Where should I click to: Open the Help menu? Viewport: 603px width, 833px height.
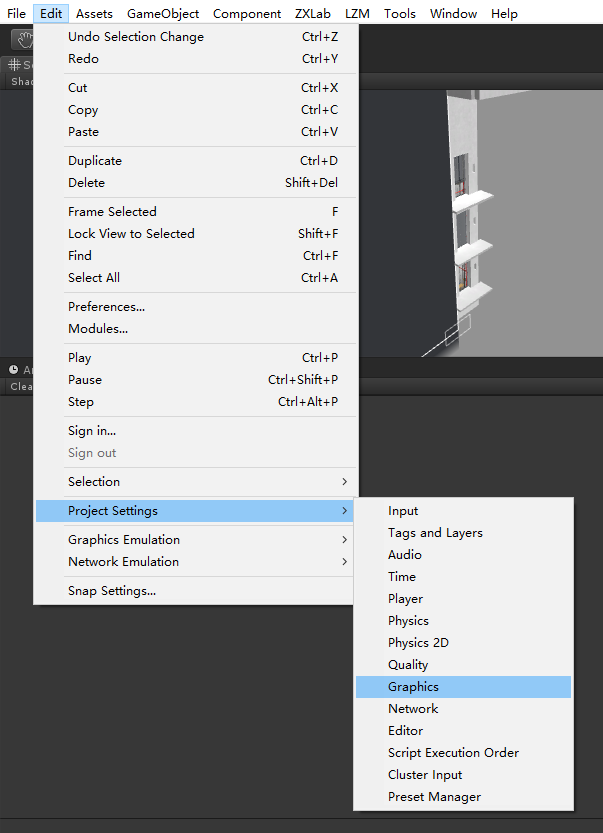point(504,13)
